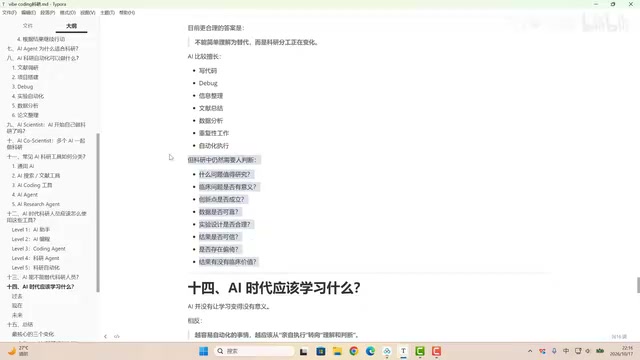This screenshot has height=360, width=640.
Task: Launch Google Chrome from the taskbar
Action: coord(354,351)
